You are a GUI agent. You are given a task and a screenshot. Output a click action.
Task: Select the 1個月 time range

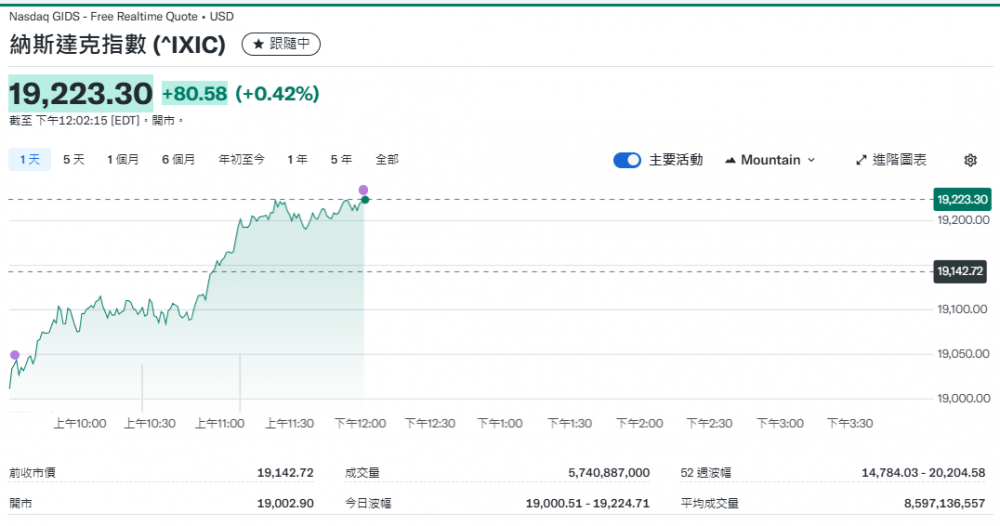[123, 159]
